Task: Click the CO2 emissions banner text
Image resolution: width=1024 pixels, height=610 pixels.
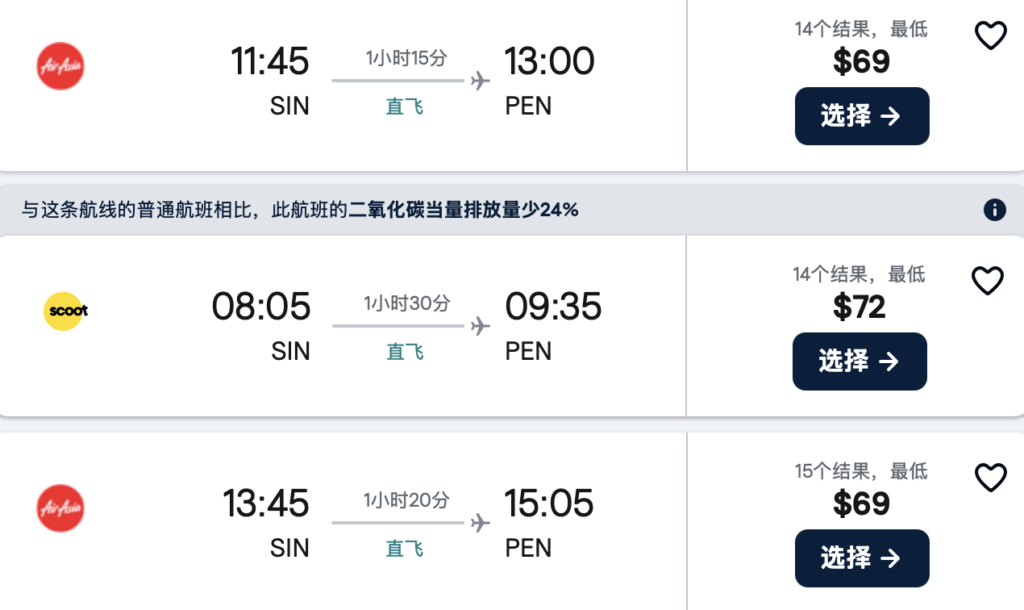Action: tap(300, 210)
